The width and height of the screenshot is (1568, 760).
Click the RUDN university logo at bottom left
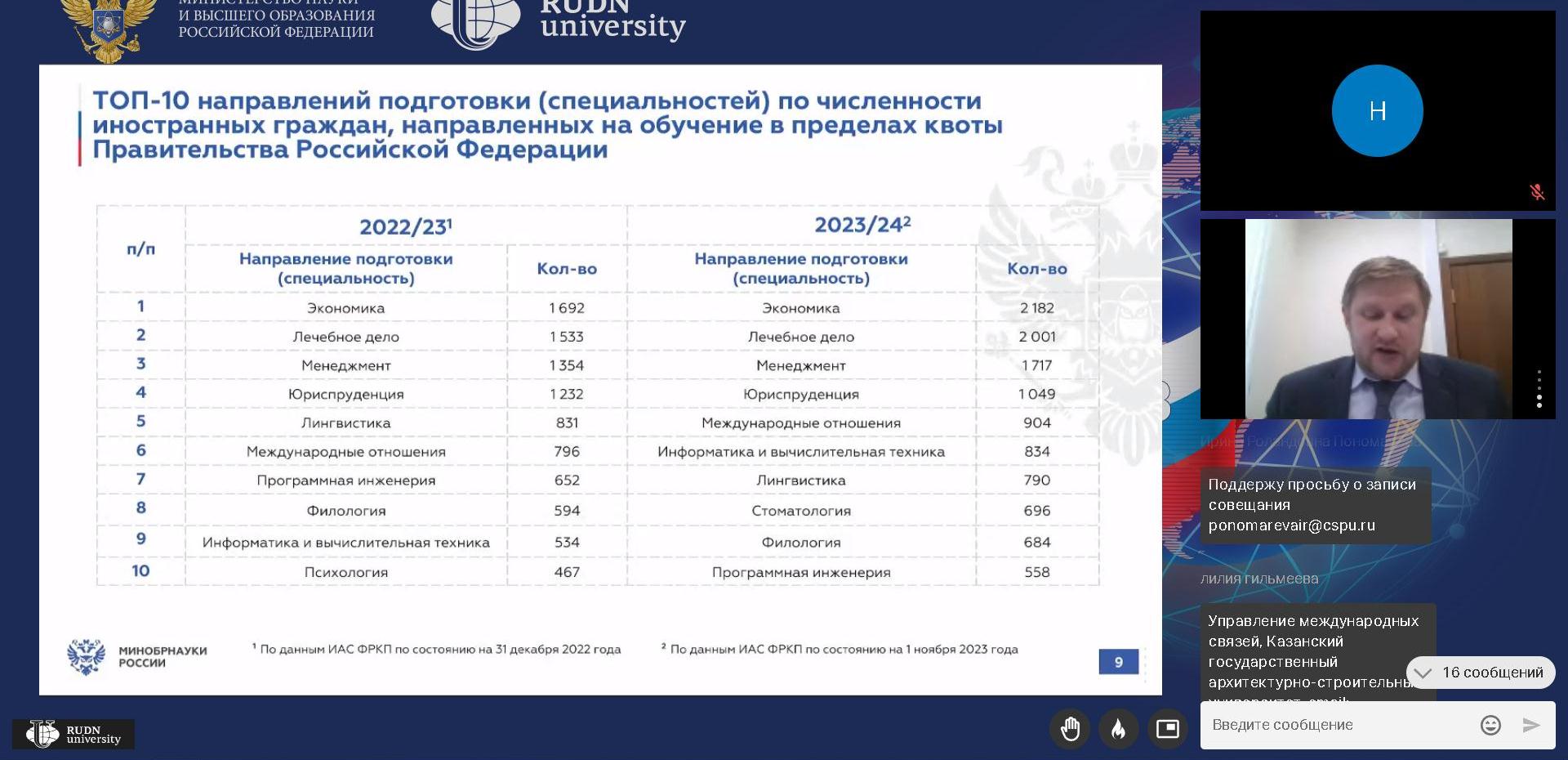[x=73, y=734]
